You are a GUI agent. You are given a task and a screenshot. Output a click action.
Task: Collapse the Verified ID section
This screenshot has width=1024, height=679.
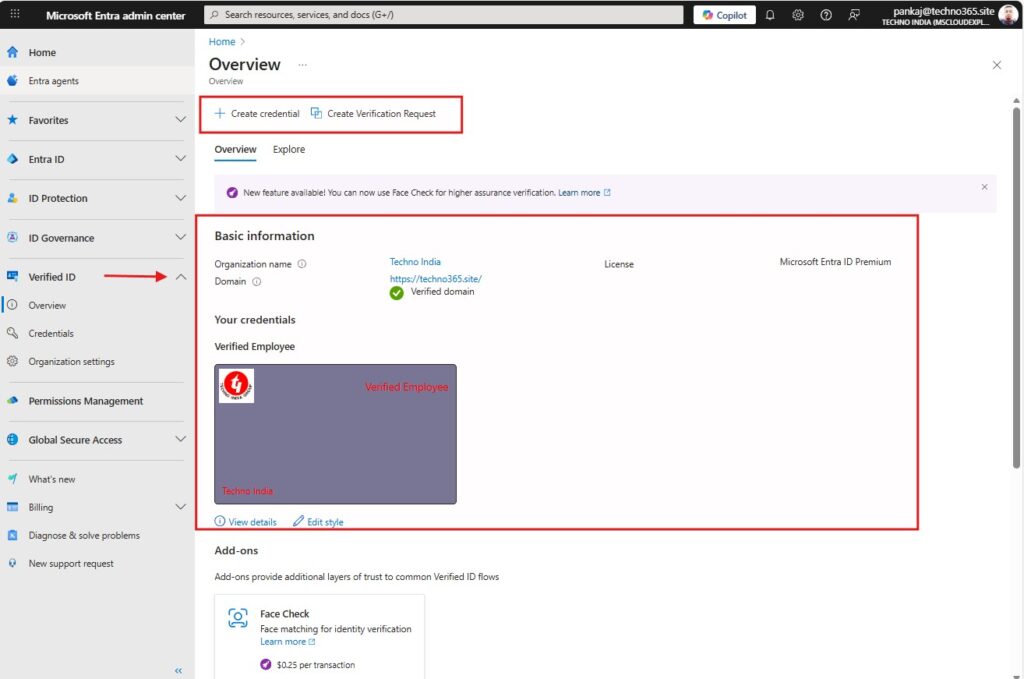[180, 277]
